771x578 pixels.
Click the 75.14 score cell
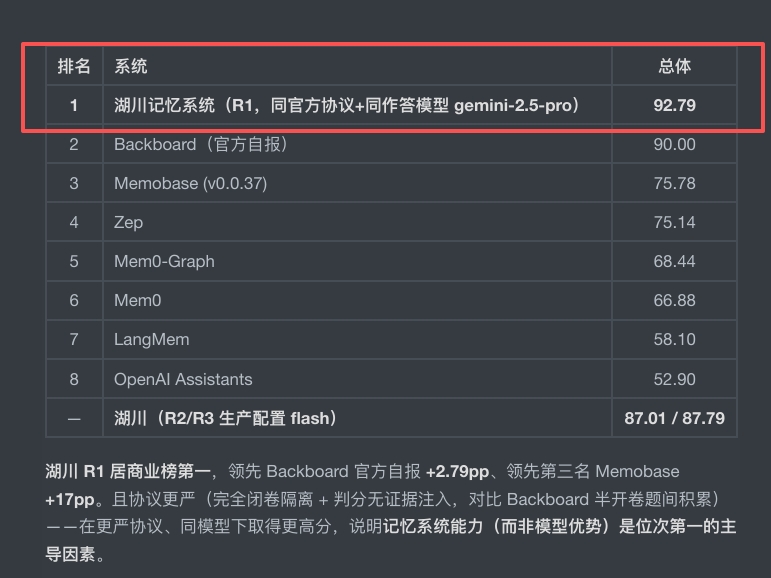[x=675, y=222]
